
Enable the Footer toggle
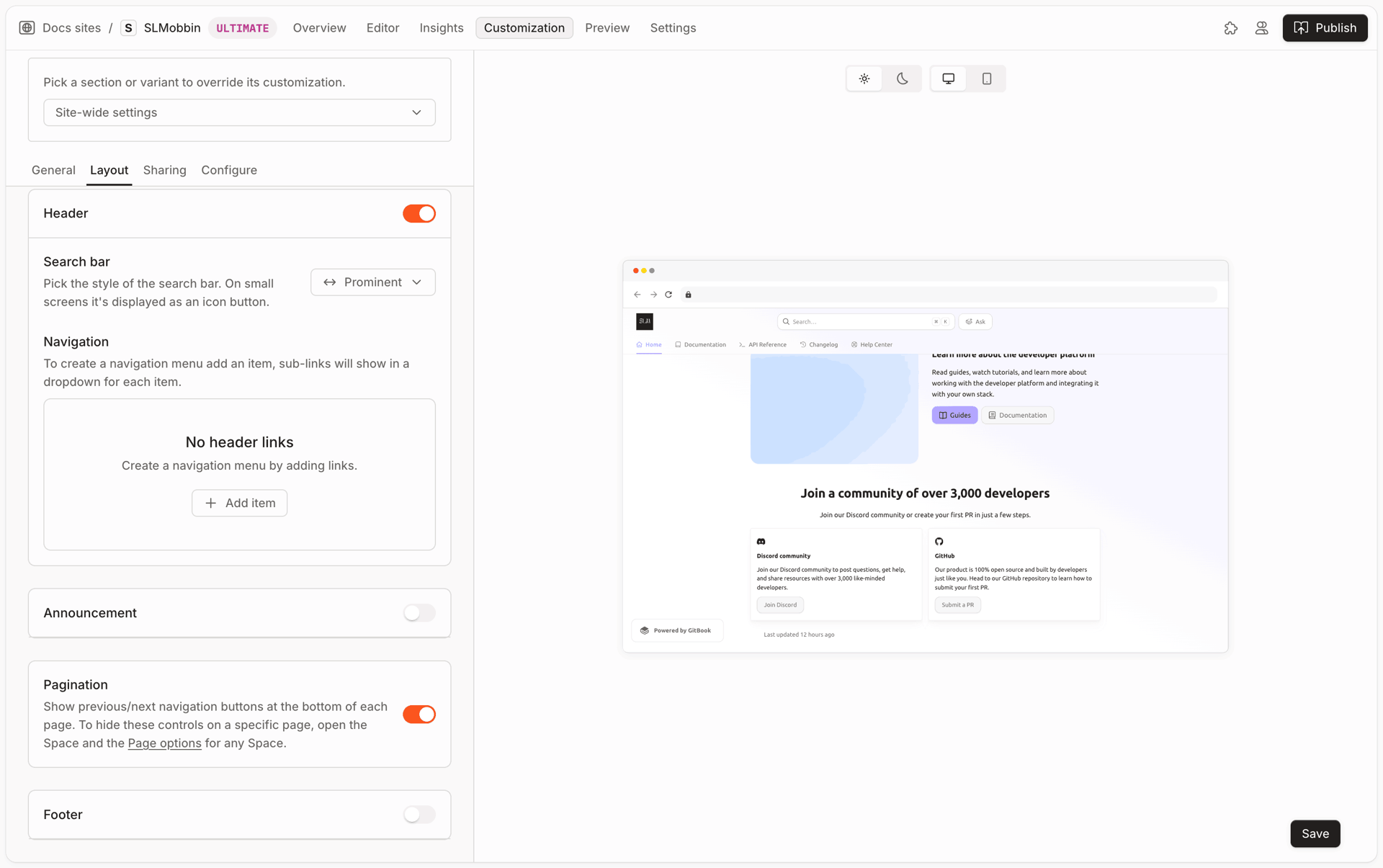tap(419, 815)
